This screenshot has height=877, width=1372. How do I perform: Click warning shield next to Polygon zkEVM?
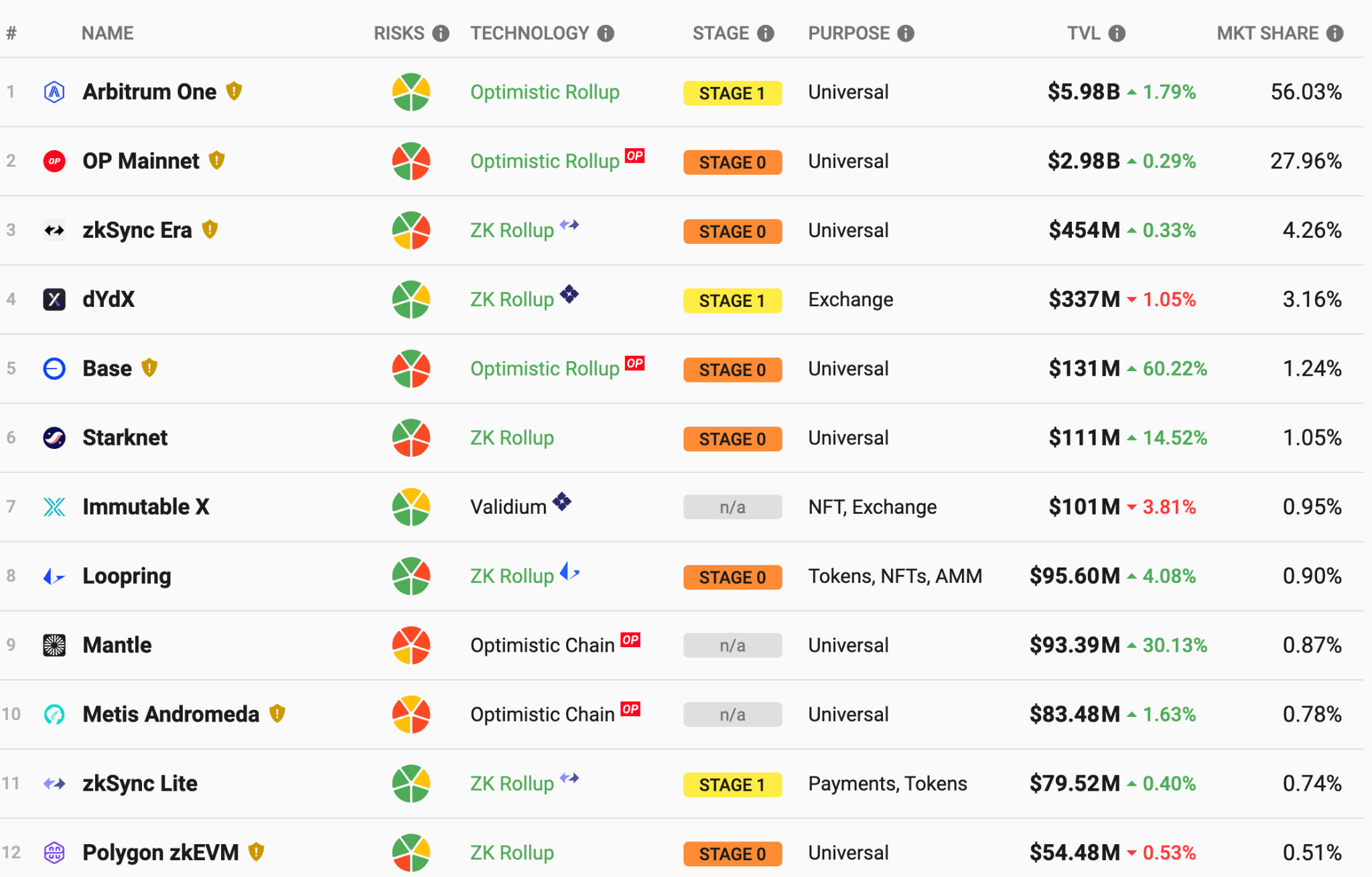pos(256,852)
